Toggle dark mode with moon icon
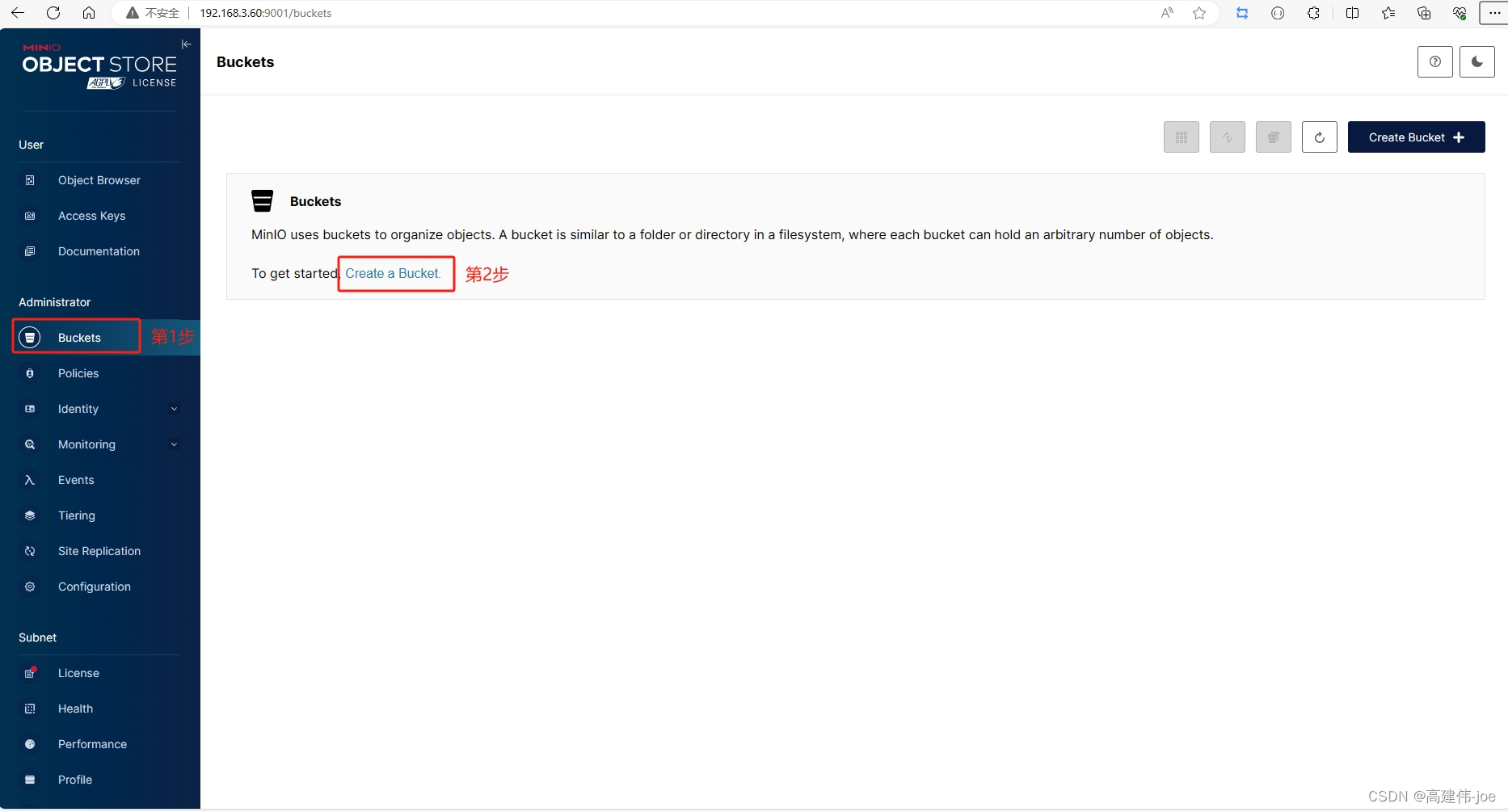Screen dimensions: 1508x812 click(x=1477, y=62)
